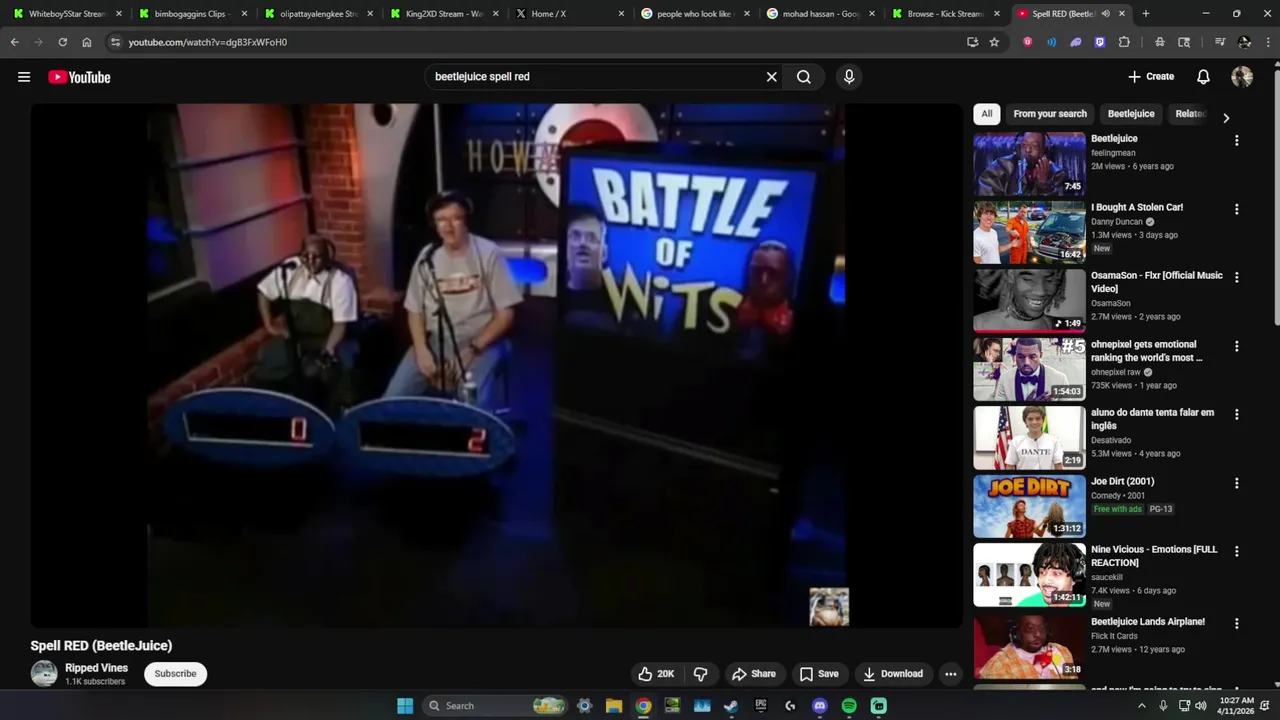Screen dimensions: 1280x720
Task: Open Ripped Vines channel avatar
Action: tap(44, 674)
